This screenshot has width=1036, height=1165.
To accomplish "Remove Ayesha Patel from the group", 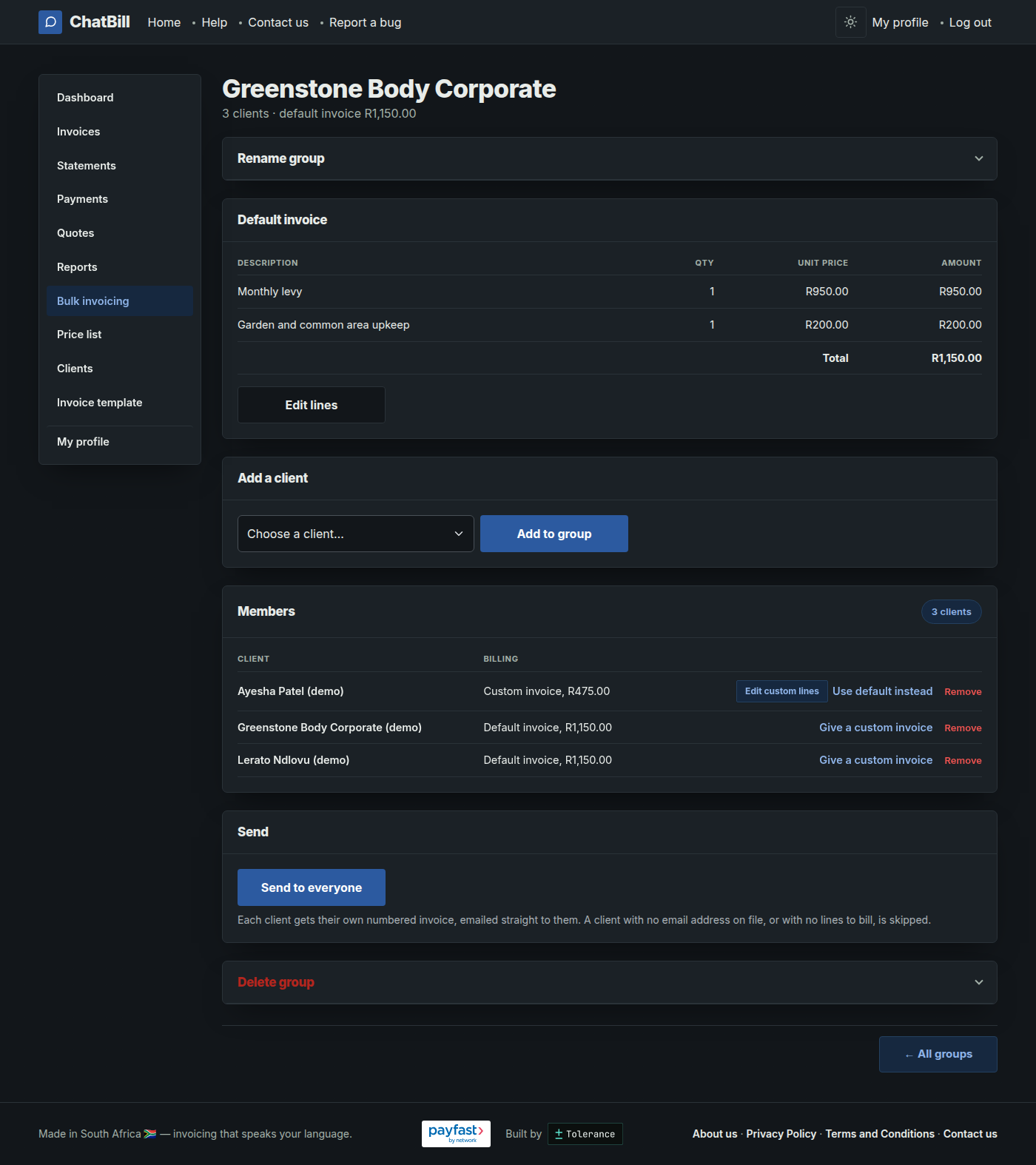I will click(x=963, y=692).
